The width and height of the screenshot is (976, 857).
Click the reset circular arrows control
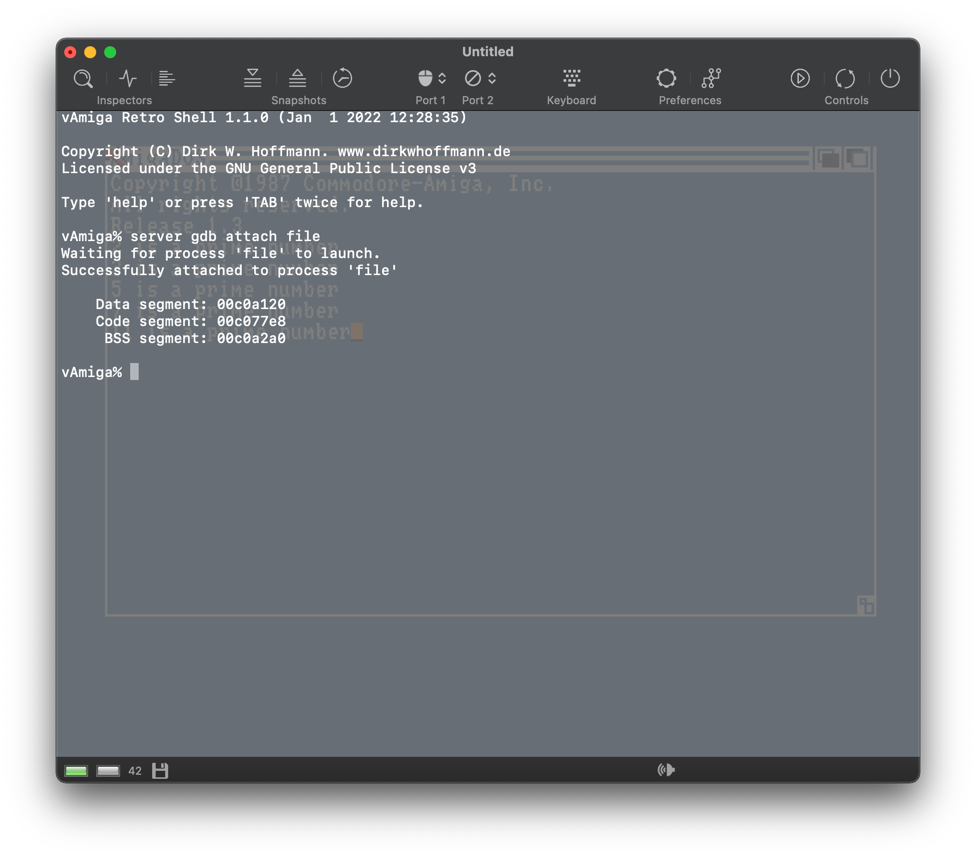pos(845,78)
